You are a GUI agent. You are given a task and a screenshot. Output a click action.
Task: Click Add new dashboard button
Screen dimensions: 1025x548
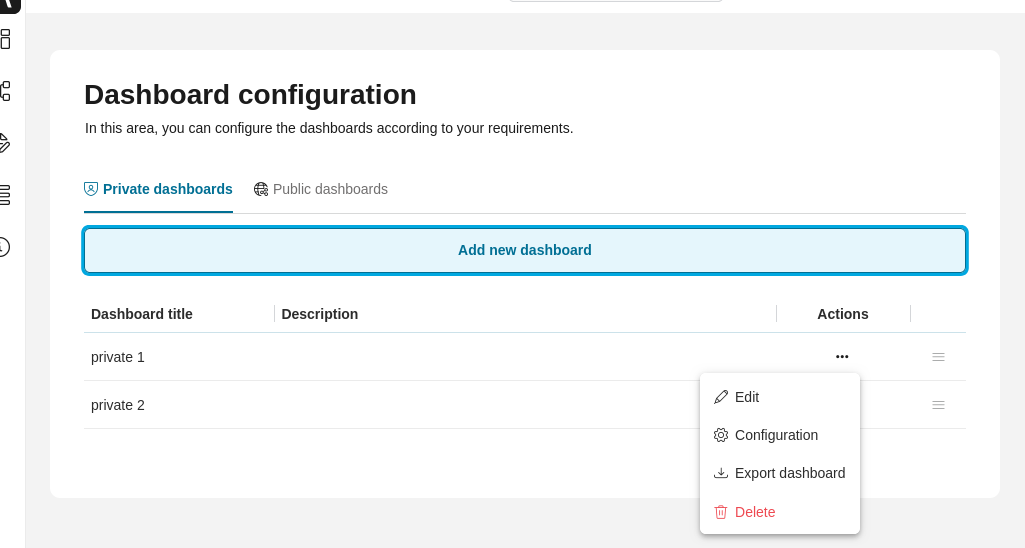pyautogui.click(x=525, y=250)
